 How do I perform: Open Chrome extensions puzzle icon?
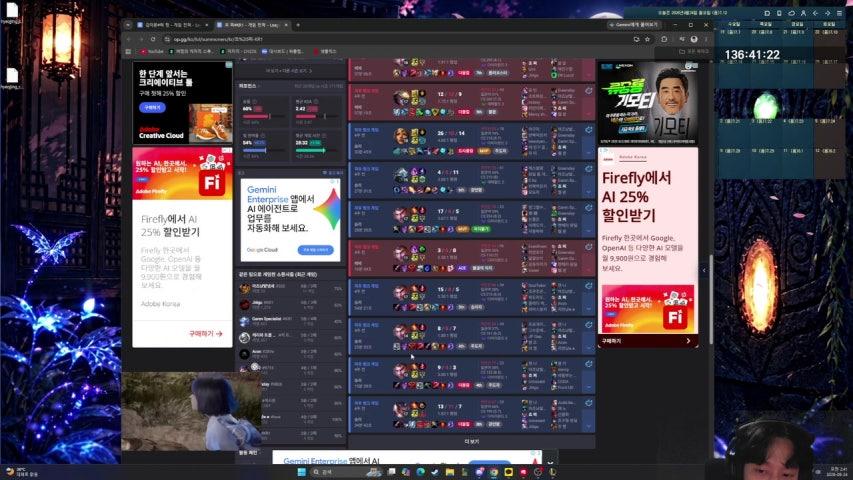point(664,39)
